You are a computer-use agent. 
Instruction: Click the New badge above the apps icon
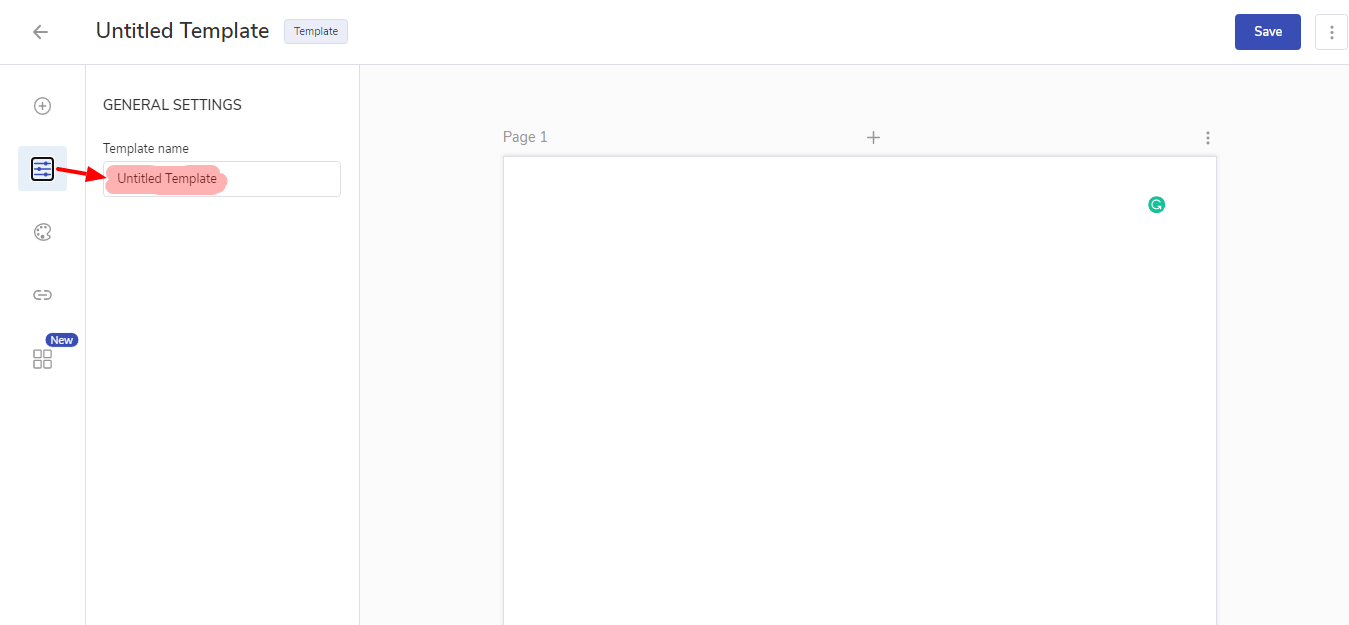(62, 340)
